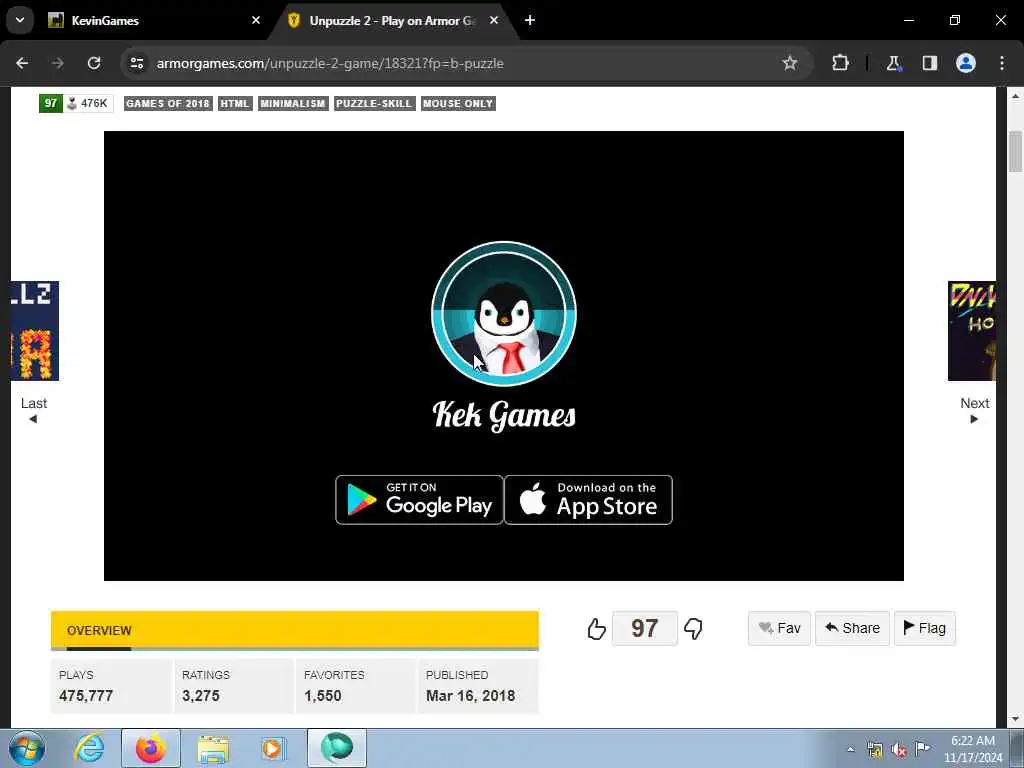Screen dimensions: 1024x768
Task: Give the game a thumbs up
Action: tap(596, 628)
